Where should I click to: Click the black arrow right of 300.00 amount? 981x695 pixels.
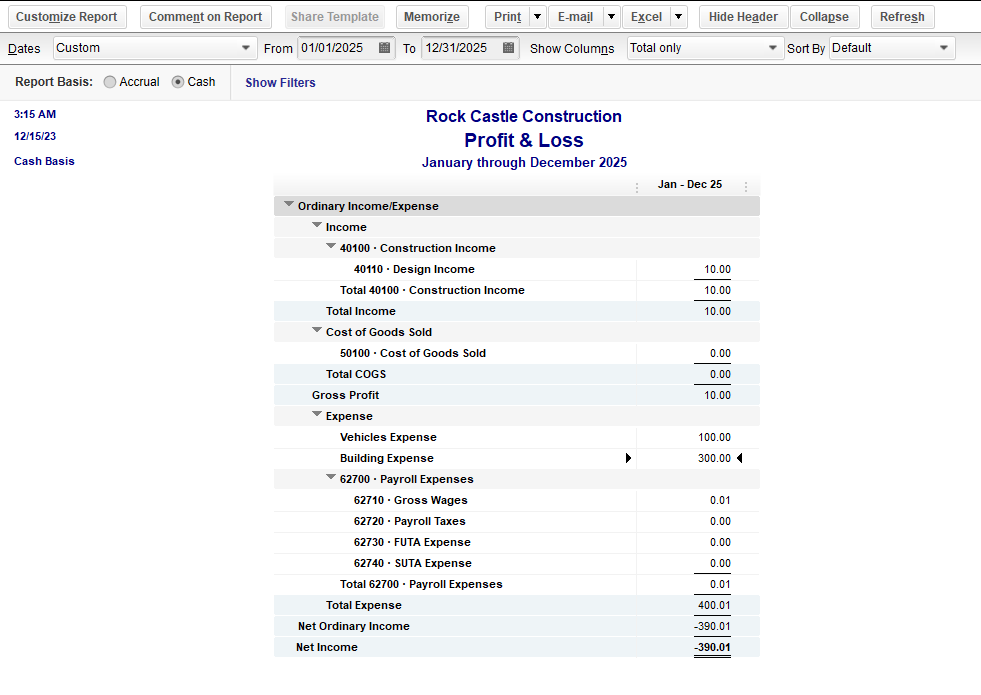click(x=740, y=458)
